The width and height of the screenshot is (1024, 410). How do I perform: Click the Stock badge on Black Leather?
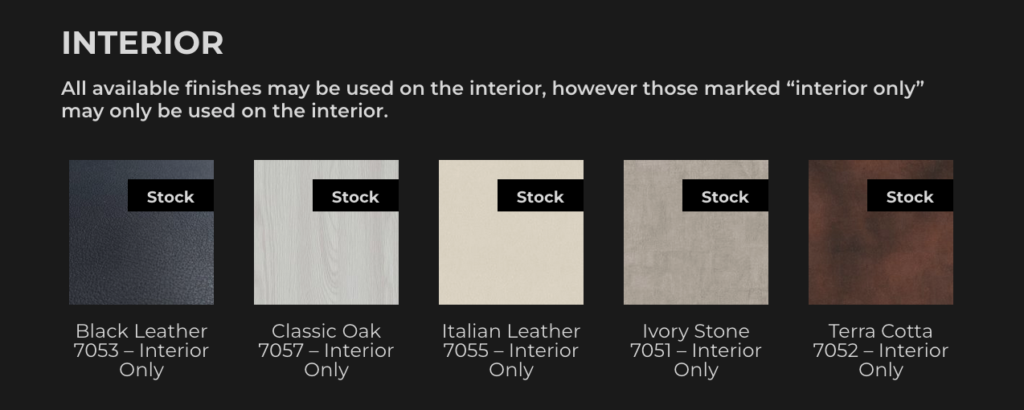point(170,197)
